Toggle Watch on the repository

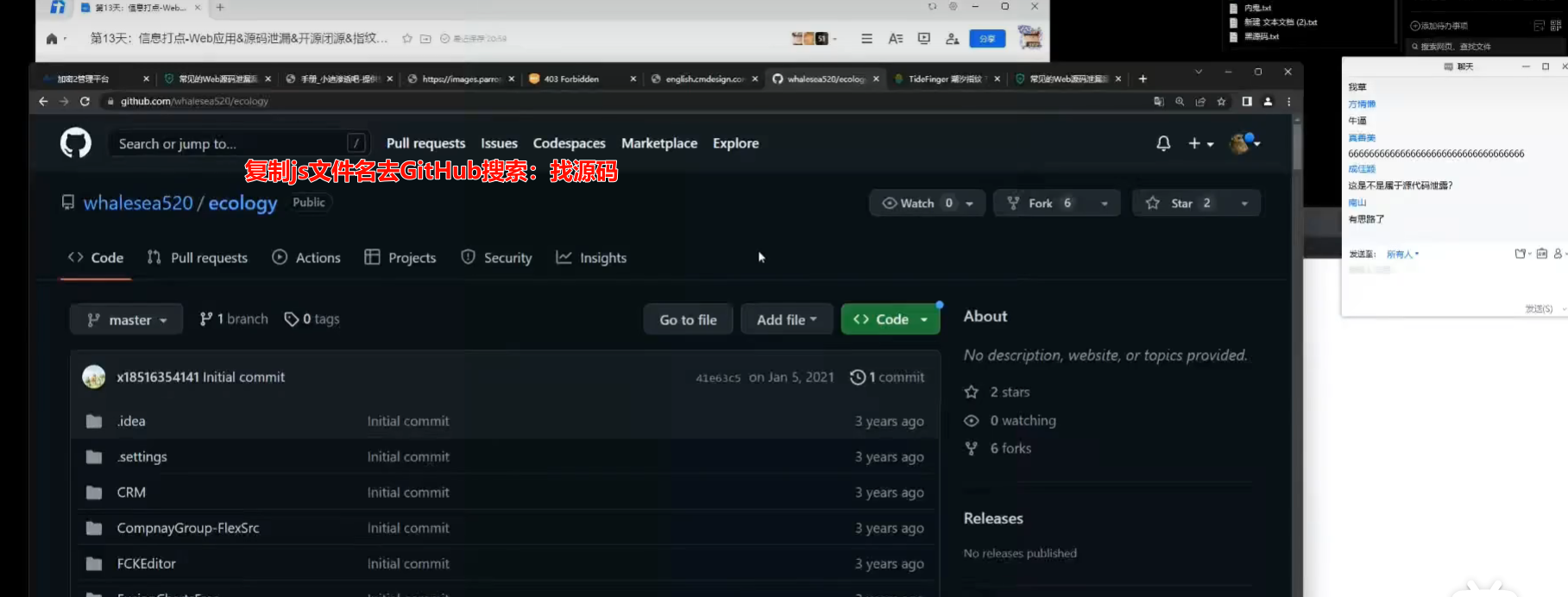pos(909,203)
